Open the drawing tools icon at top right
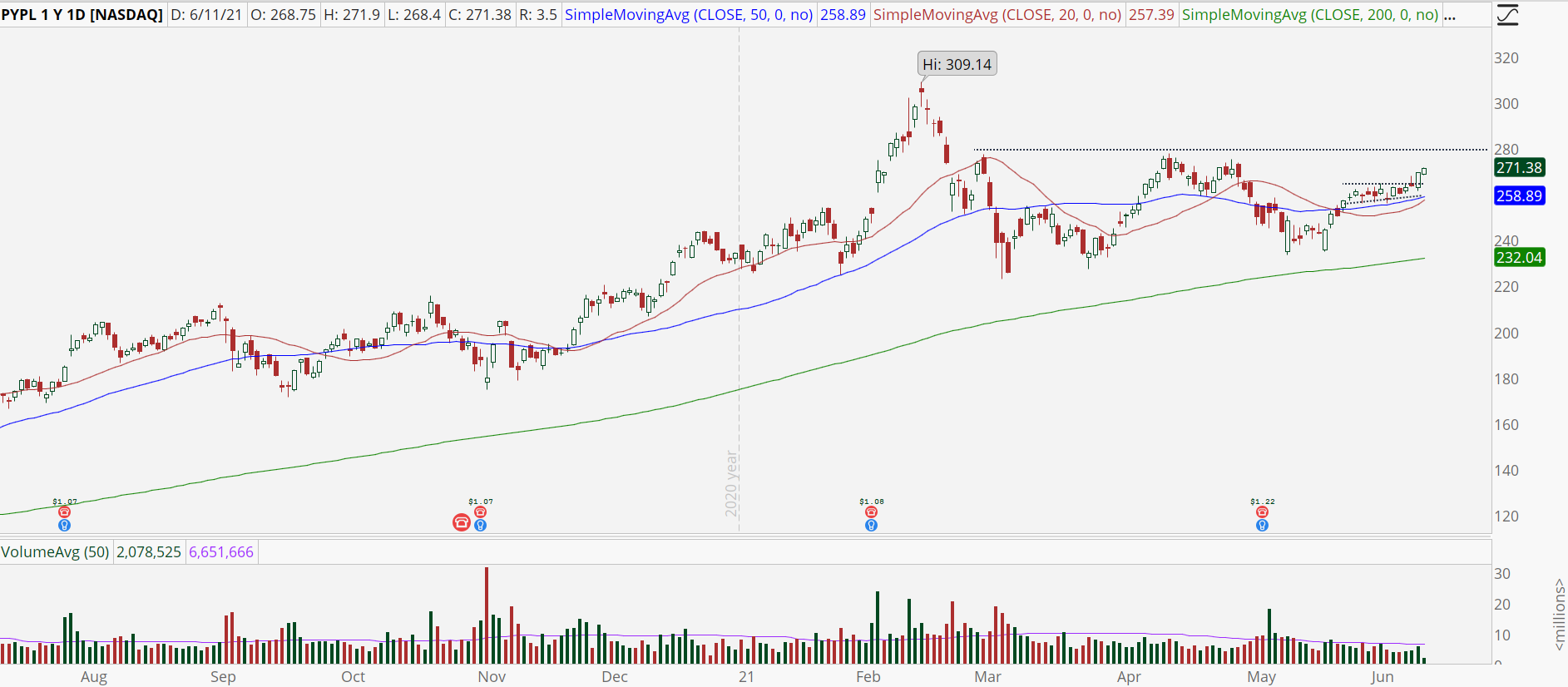Image resolution: width=1568 pixels, height=687 pixels. [x=1507, y=15]
